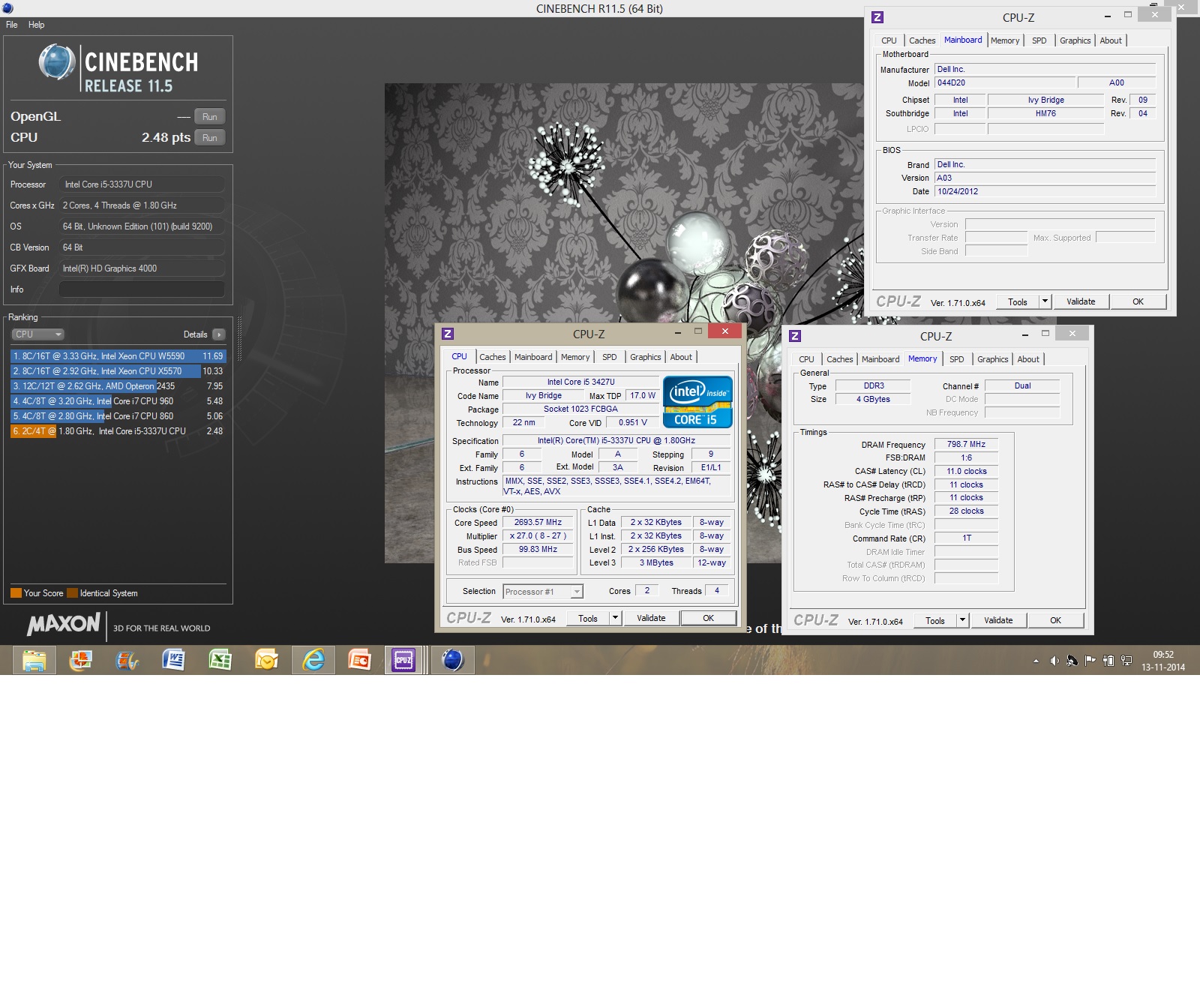1200x1008 pixels.
Task: Launch Microsoft Excel from the taskbar
Action: coord(220,661)
